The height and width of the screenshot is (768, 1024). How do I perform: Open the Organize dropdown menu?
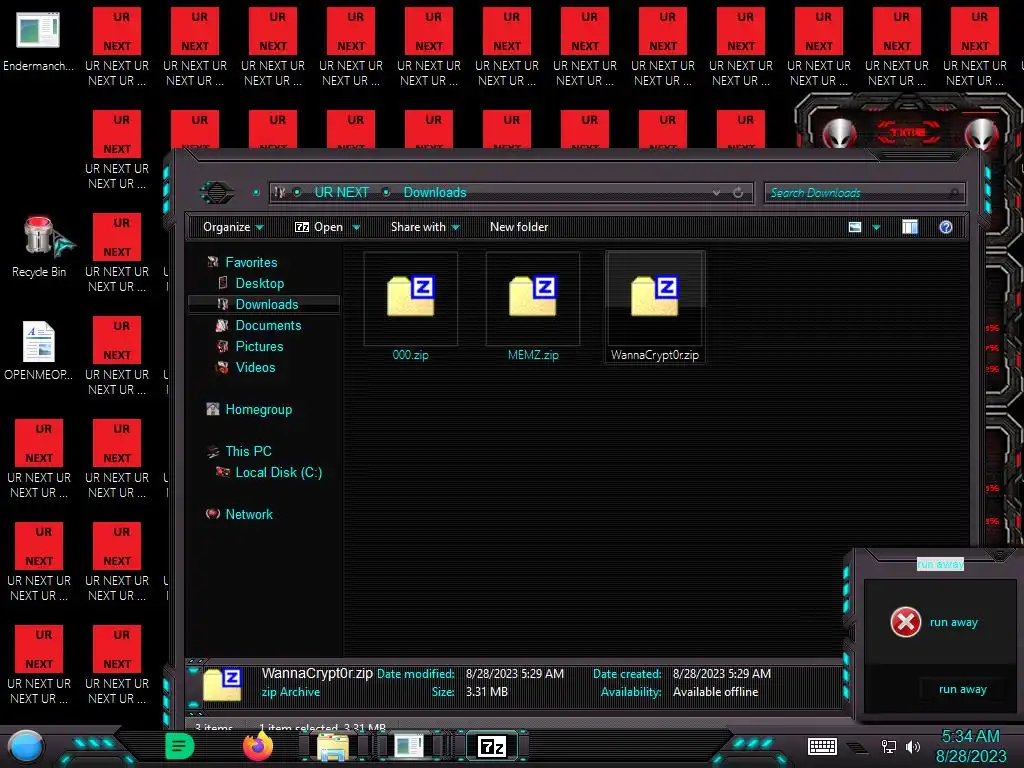tap(233, 227)
